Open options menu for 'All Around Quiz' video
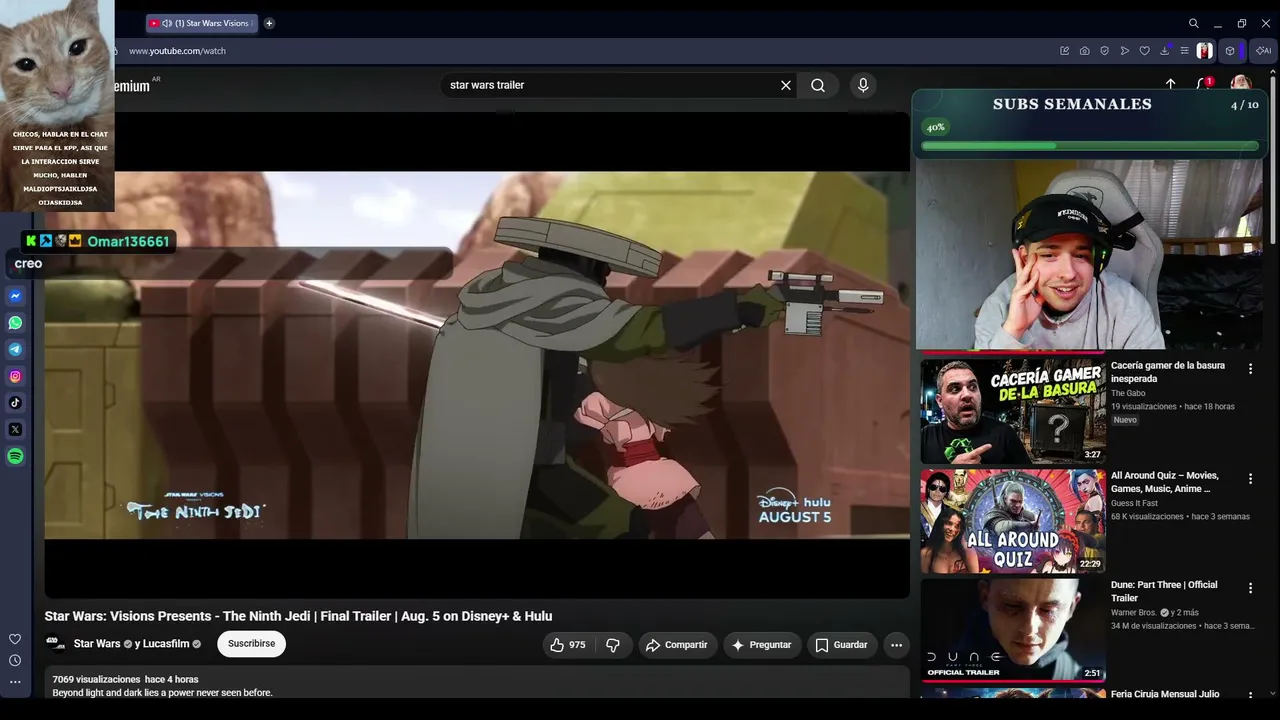Image resolution: width=1280 pixels, height=720 pixels. [1250, 479]
